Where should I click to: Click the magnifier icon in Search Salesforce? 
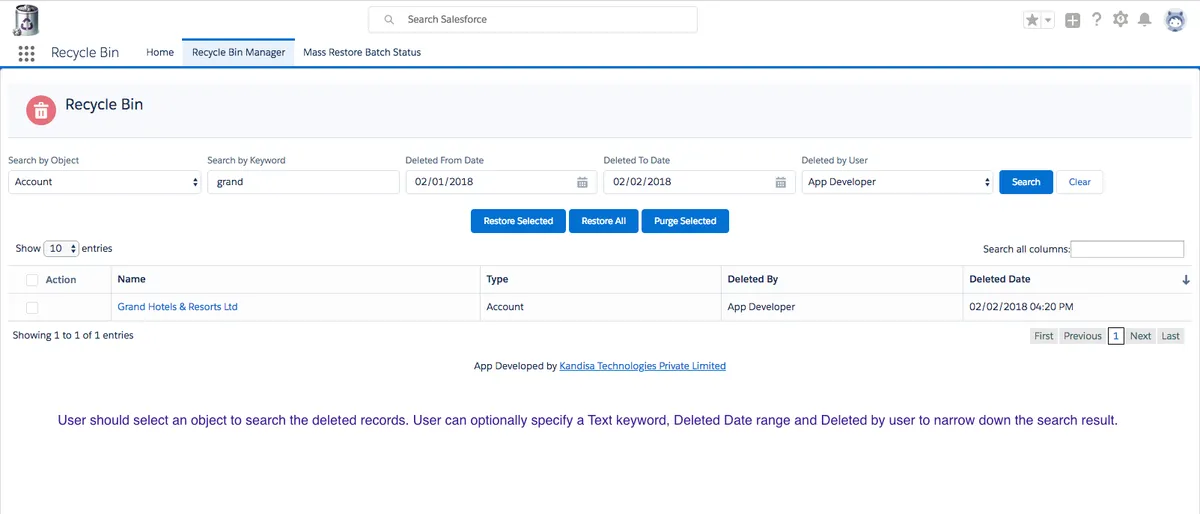coord(389,20)
